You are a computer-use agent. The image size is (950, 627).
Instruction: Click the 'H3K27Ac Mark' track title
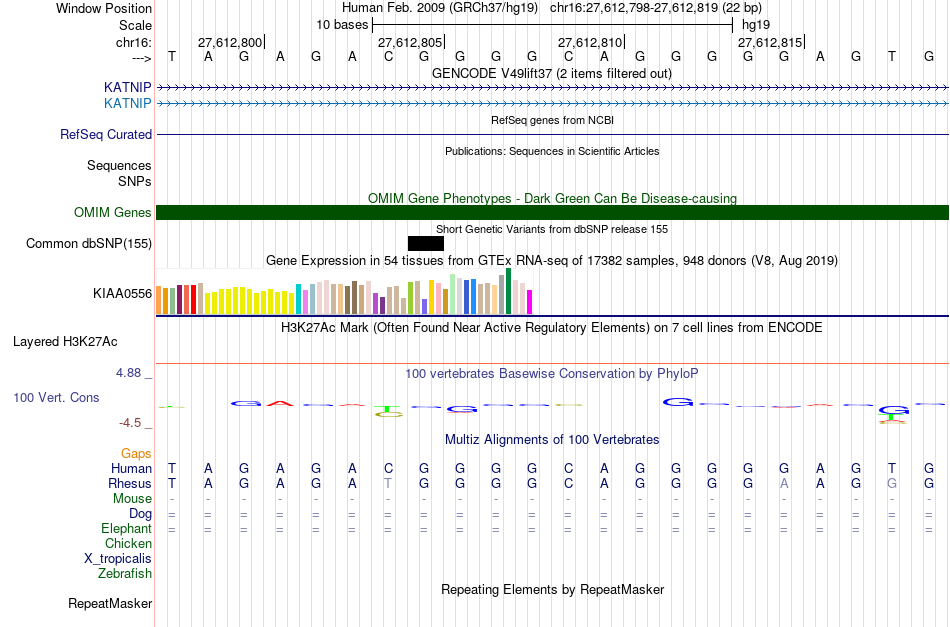(x=552, y=328)
